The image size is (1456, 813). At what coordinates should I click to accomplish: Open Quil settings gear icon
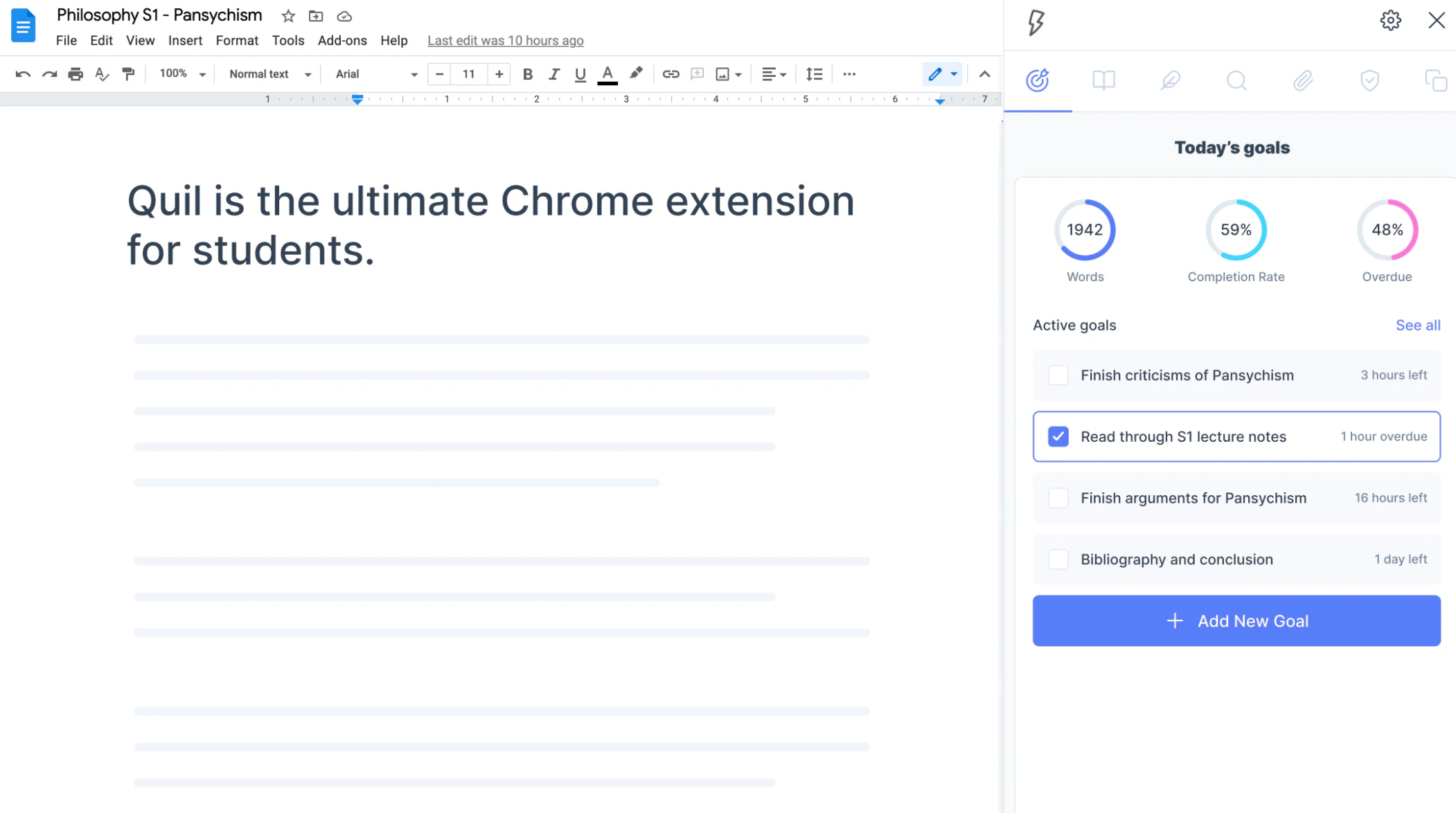tap(1391, 20)
